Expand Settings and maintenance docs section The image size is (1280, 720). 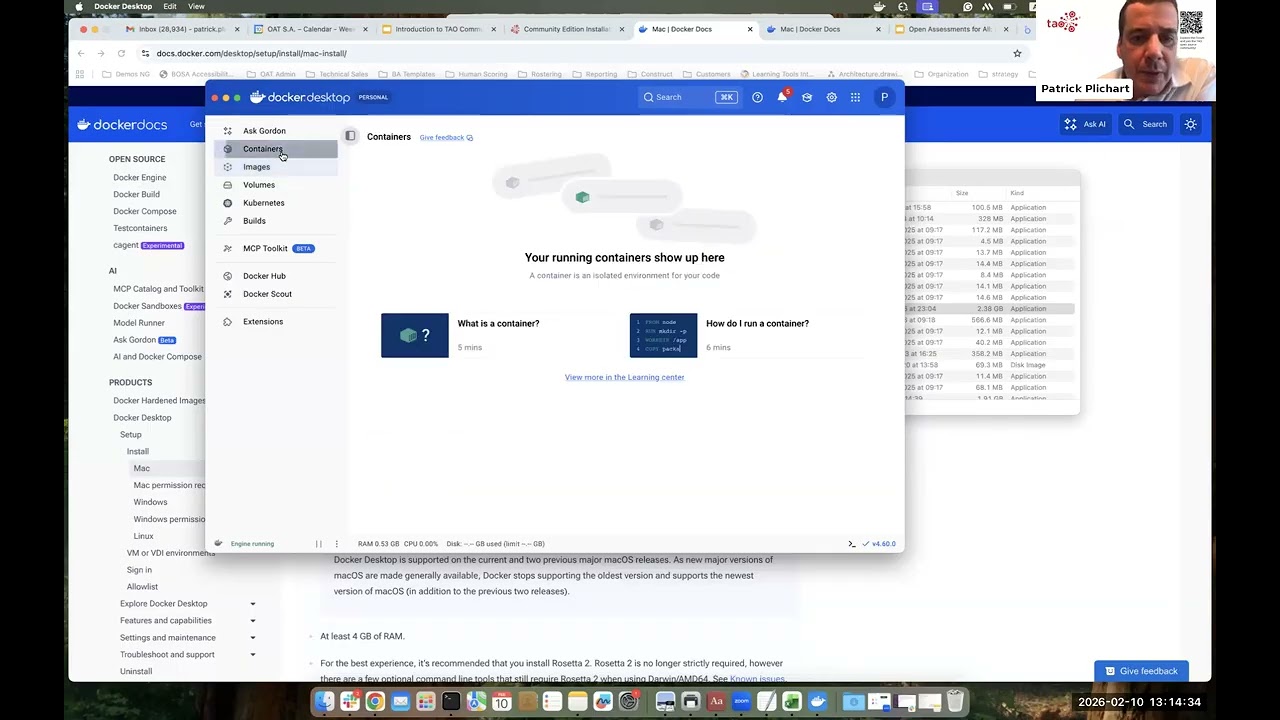[x=252, y=638]
